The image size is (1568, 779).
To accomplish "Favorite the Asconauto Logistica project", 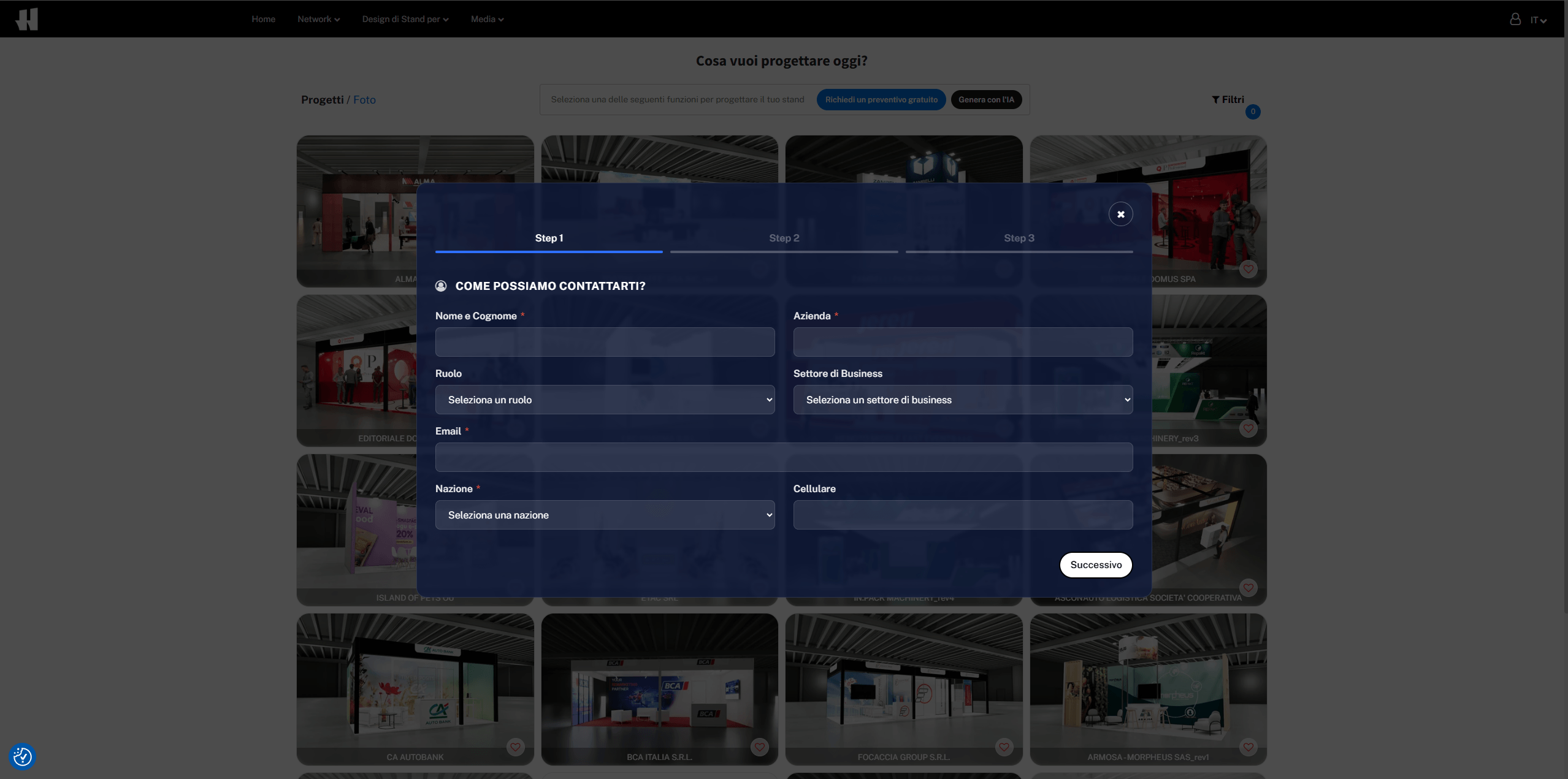I will (1248, 588).
